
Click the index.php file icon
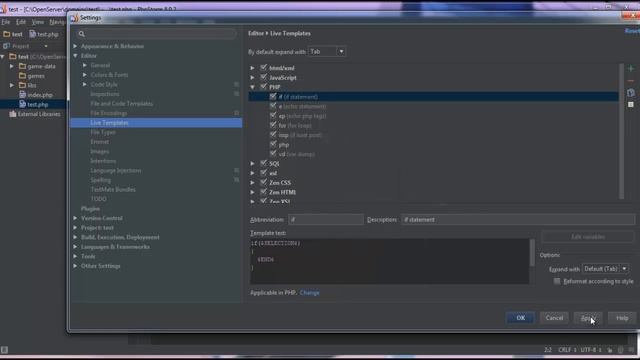(22, 95)
